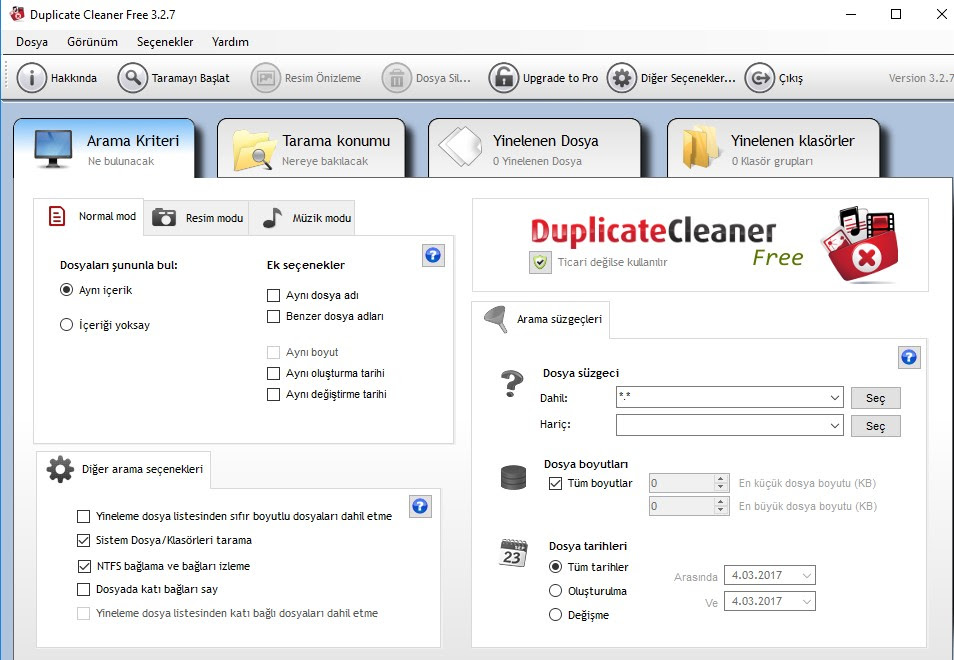Check Aynı değiştirme tarihi option
The image size is (954, 660).
(x=274, y=394)
